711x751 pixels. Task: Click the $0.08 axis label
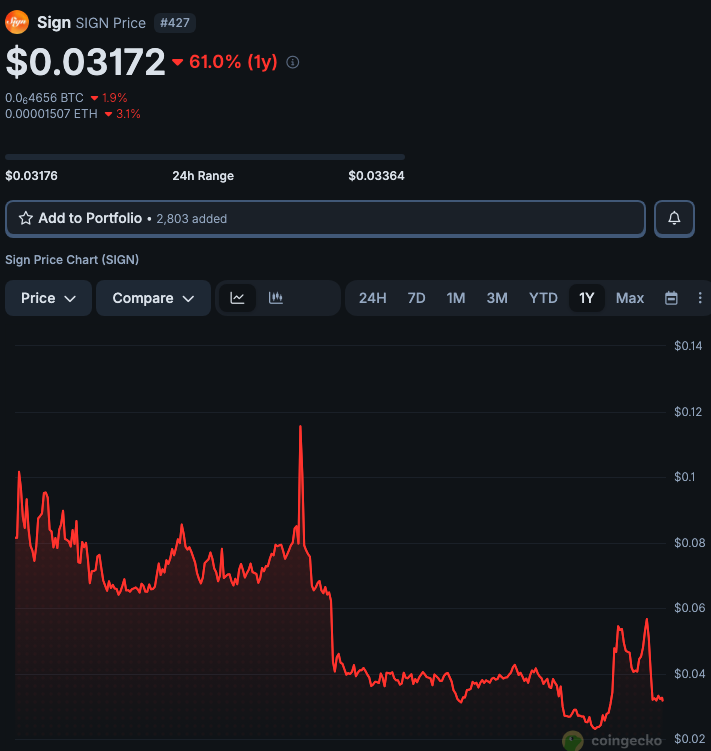[689, 543]
